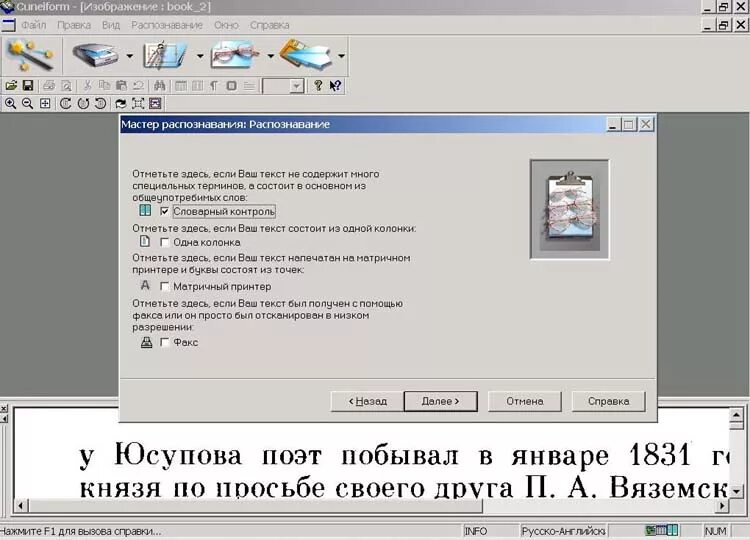
Task: Click the fit-to-window icon next to zoom out
Action: click(x=45, y=103)
